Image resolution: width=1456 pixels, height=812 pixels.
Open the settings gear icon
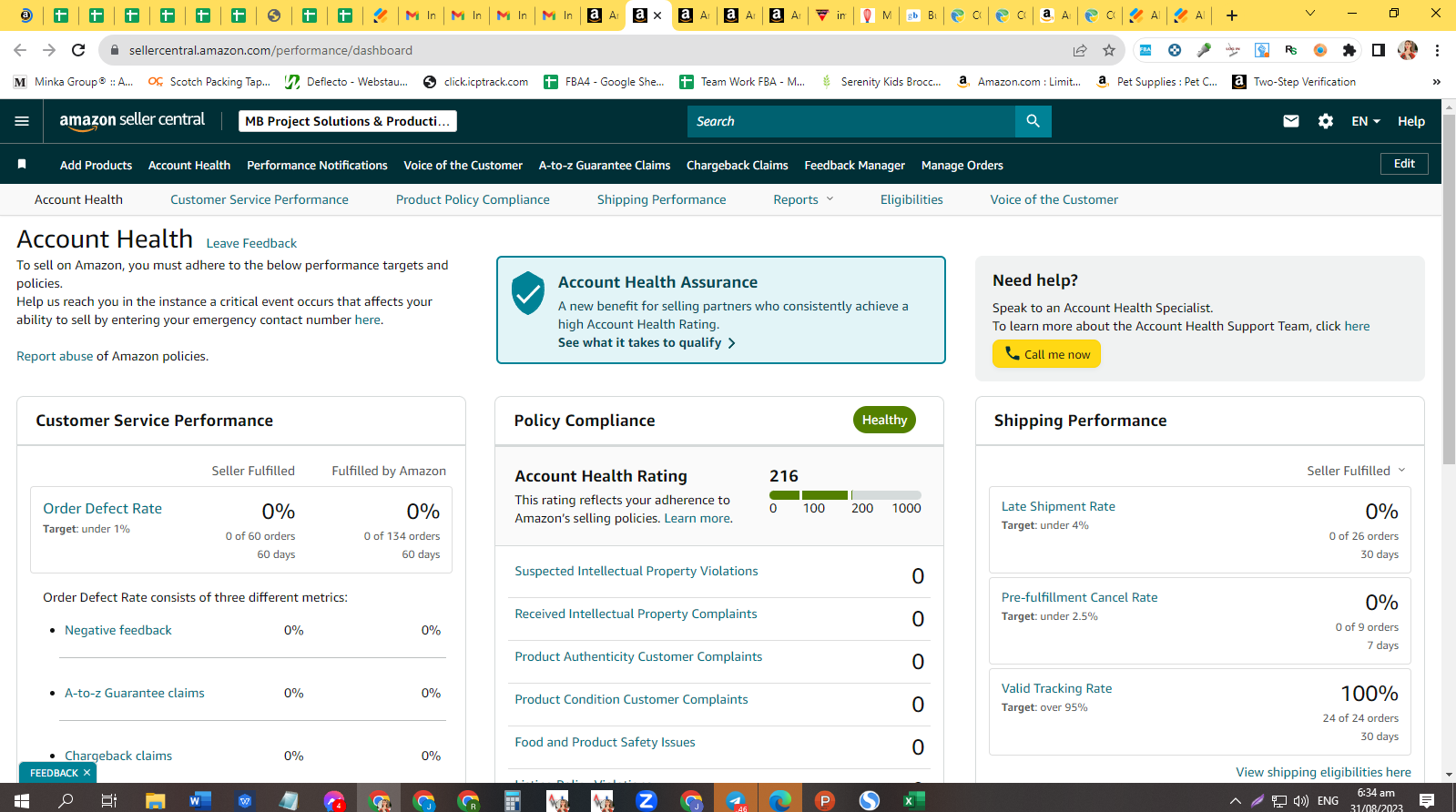pos(1325,121)
